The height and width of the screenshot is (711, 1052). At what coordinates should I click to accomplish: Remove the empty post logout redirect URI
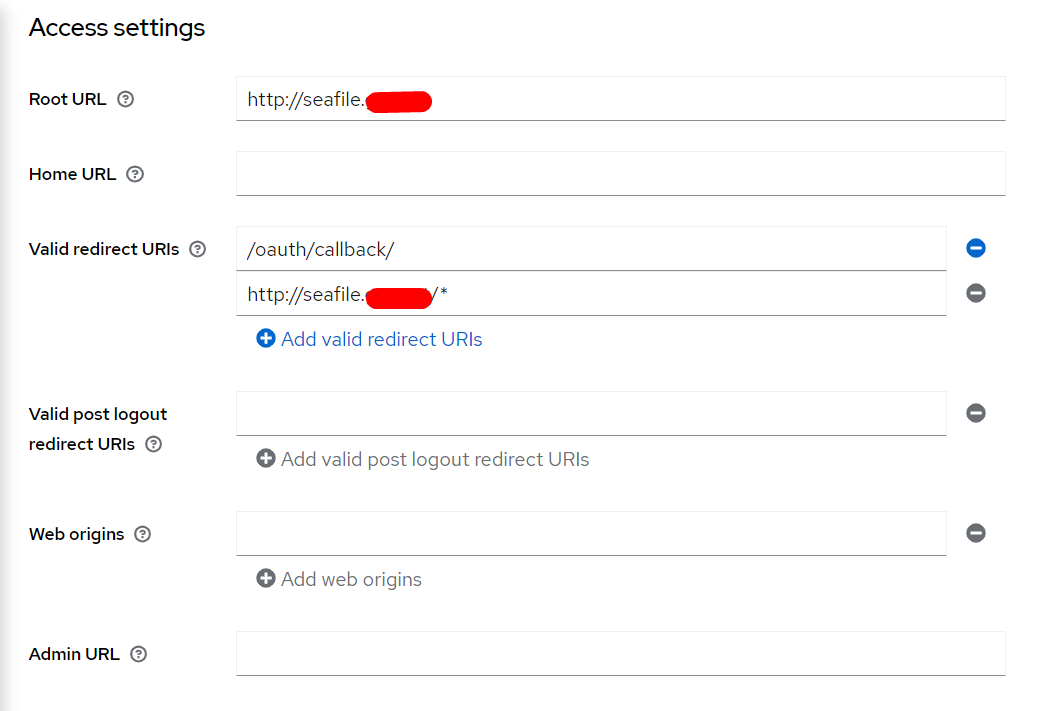tap(976, 413)
